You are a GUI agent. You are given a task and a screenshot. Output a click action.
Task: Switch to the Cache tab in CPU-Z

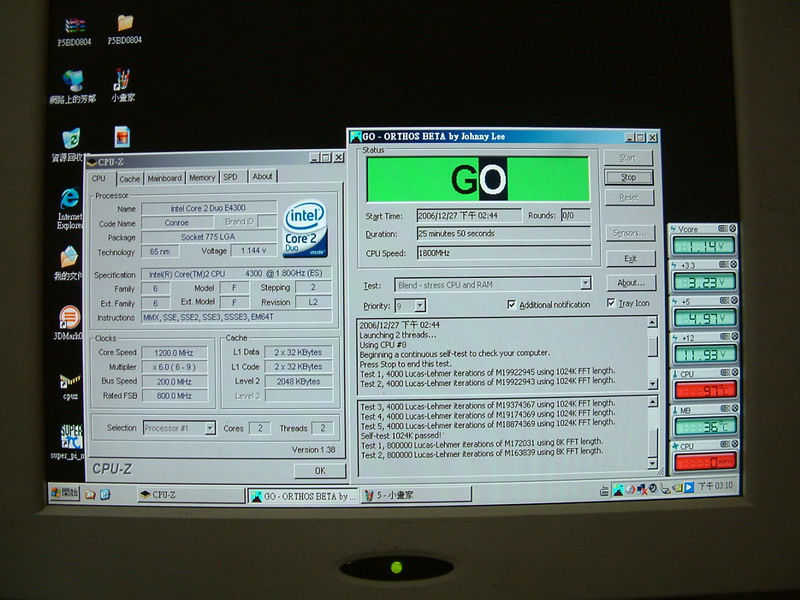pos(130,179)
